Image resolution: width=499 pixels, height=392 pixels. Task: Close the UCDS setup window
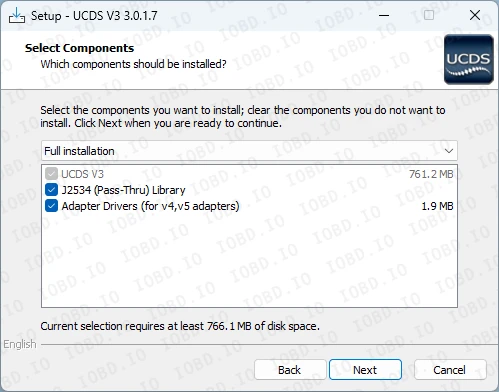click(x=475, y=15)
